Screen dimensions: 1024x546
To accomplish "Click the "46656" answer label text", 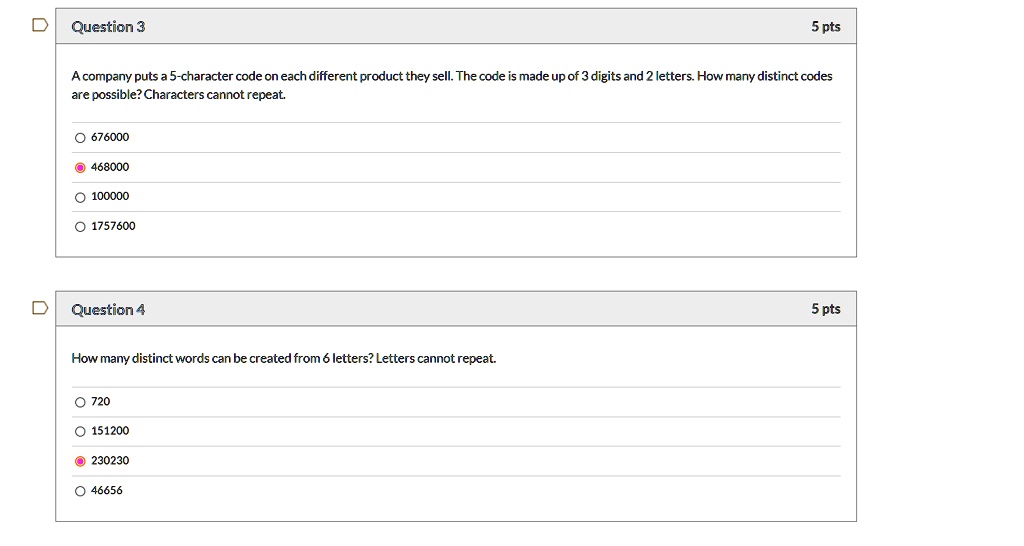I will click(x=107, y=491).
